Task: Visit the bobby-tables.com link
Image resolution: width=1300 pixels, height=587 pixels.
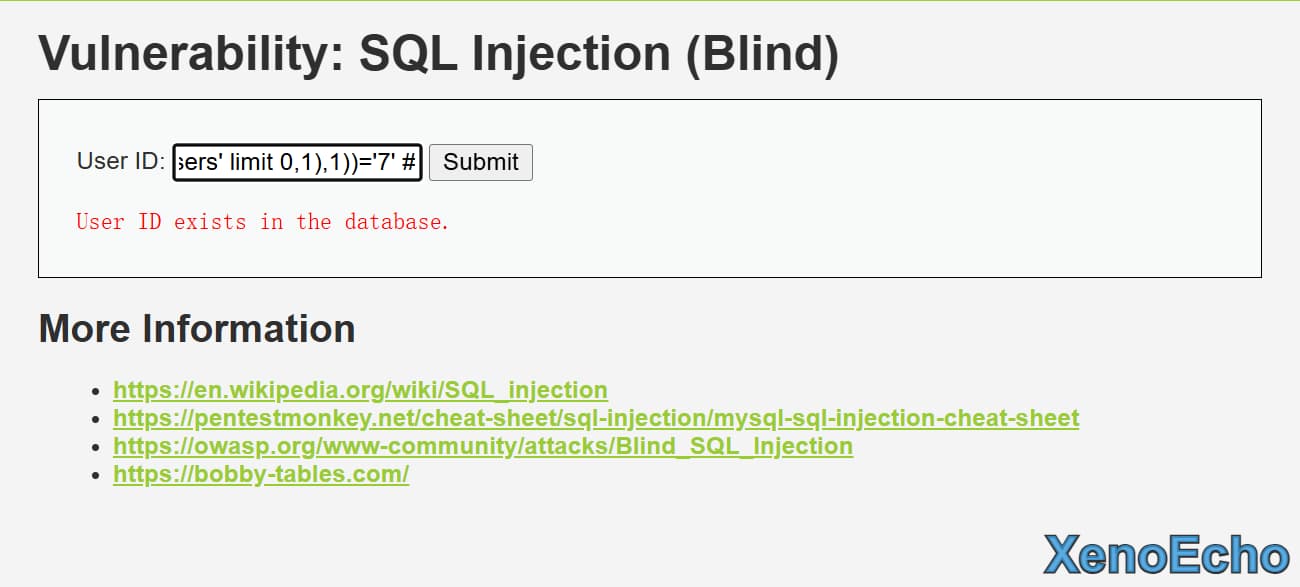Action: pyautogui.click(x=261, y=474)
